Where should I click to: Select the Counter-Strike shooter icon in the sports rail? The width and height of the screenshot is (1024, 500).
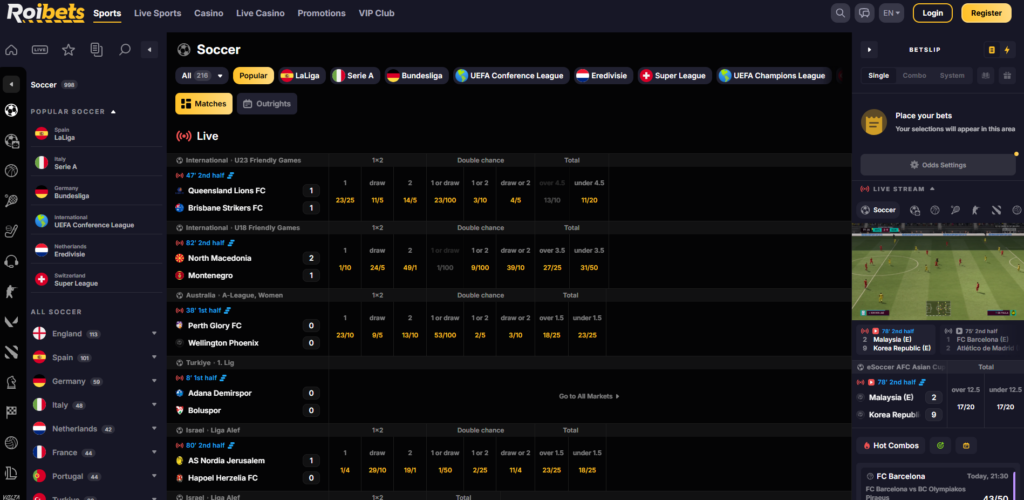[x=11, y=292]
